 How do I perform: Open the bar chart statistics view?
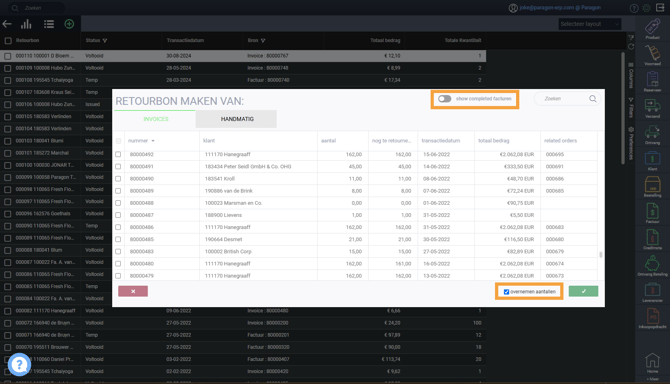click(26, 24)
